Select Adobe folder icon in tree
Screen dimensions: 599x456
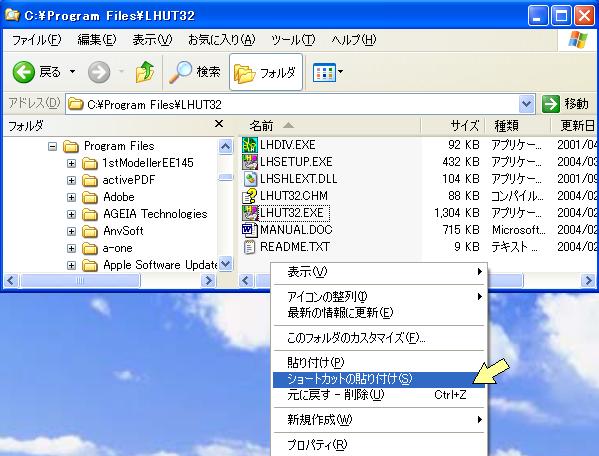point(90,197)
